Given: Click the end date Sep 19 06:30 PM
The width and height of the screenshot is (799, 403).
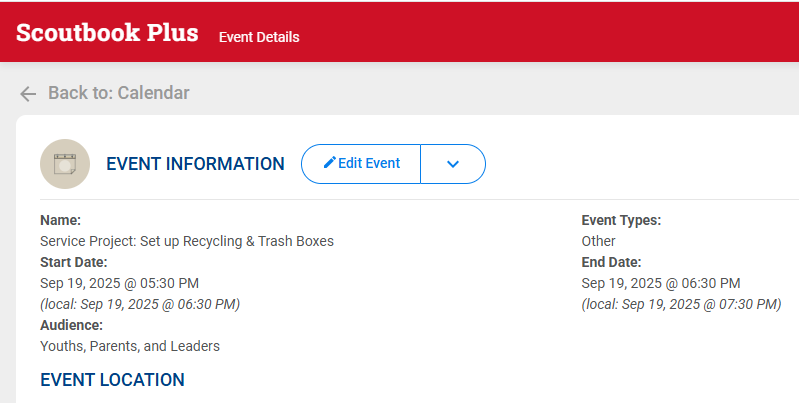Looking at the screenshot, I should 661,283.
